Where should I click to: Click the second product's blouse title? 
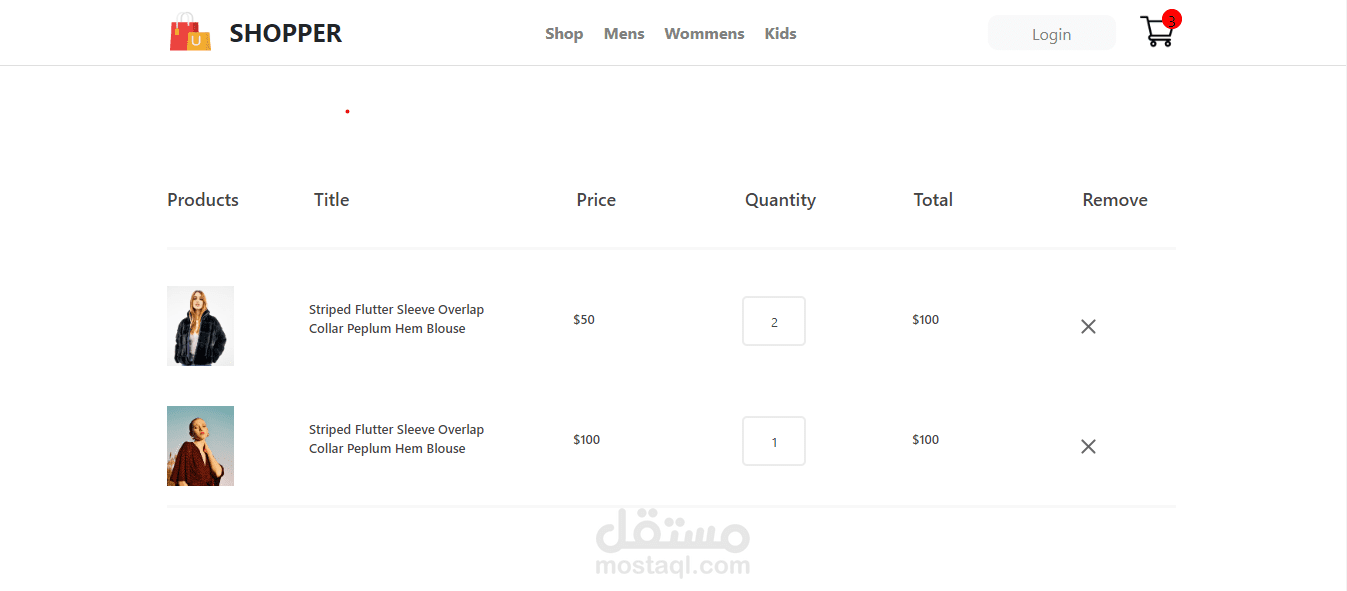396,439
